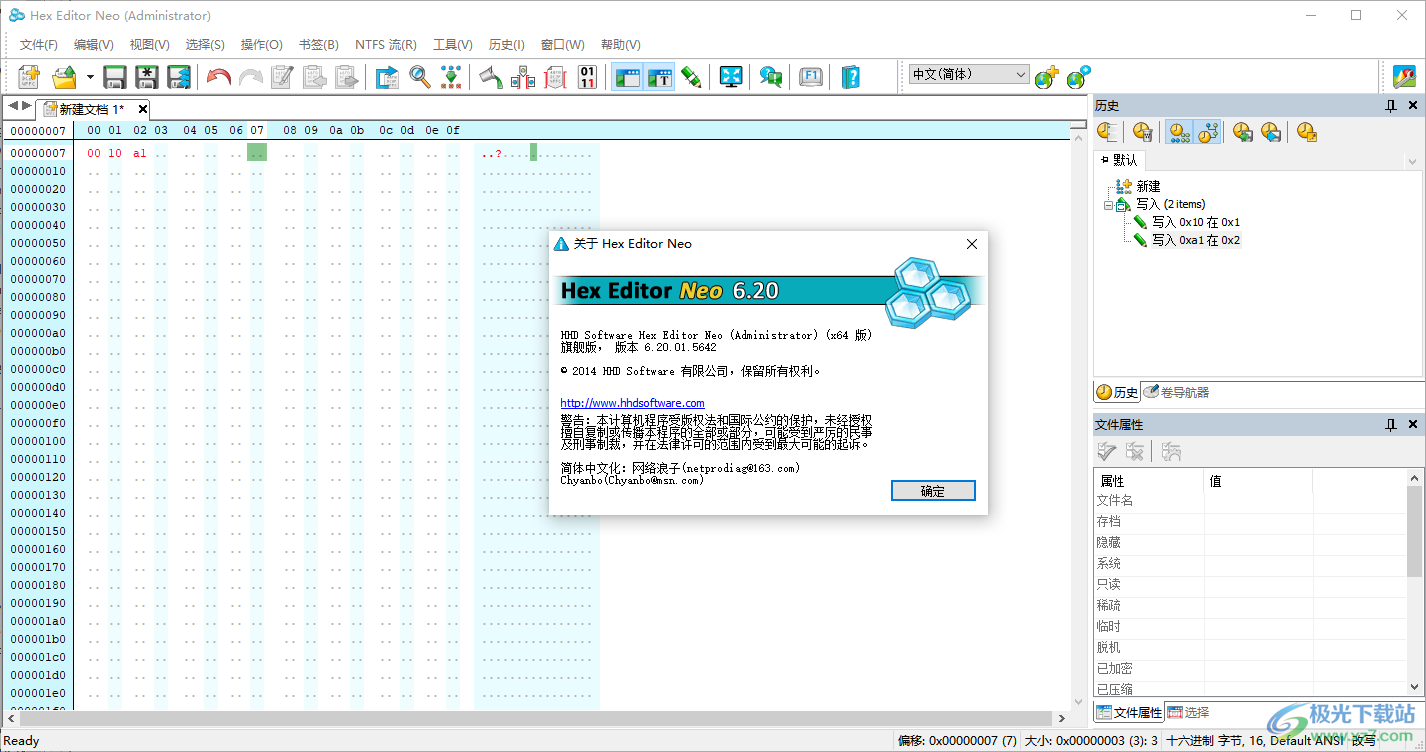
Task: Click hex byte a1 in first row
Action: coord(139,153)
